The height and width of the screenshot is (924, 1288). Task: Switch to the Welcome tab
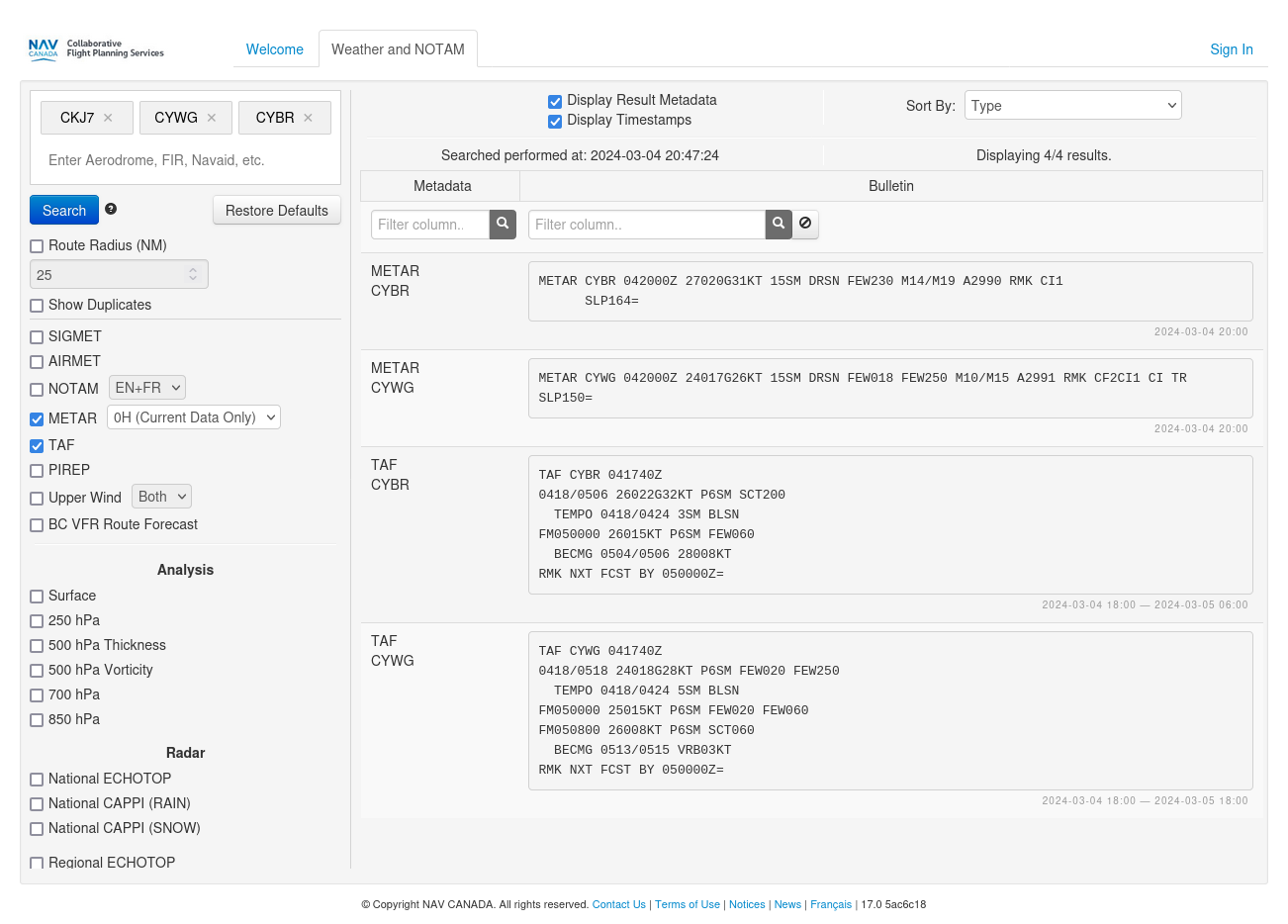tap(275, 49)
